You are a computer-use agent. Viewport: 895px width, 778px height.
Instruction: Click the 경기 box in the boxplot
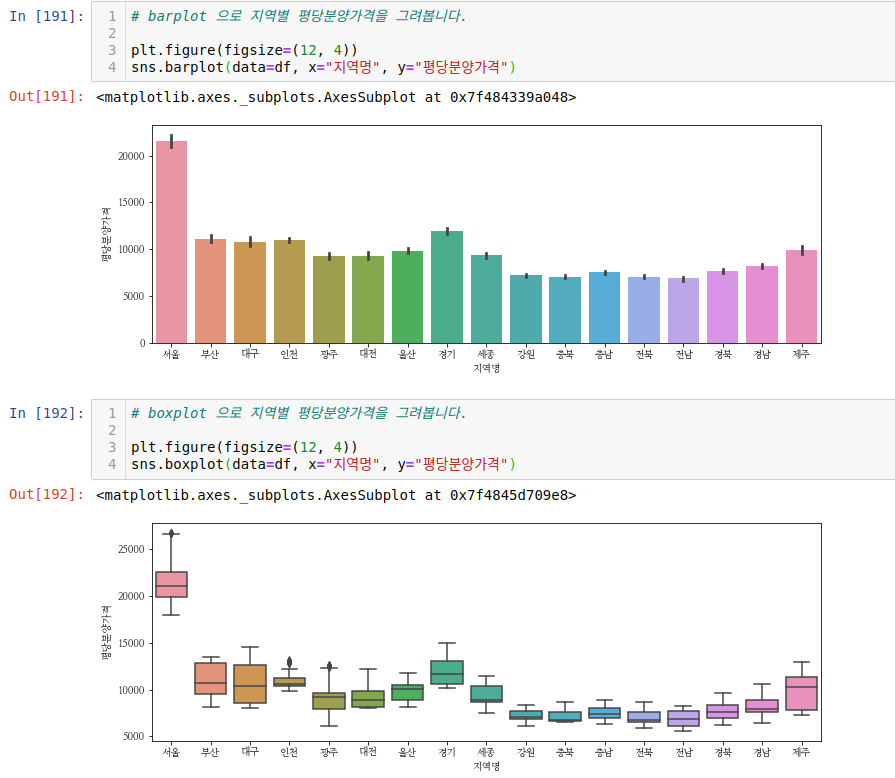click(x=447, y=672)
